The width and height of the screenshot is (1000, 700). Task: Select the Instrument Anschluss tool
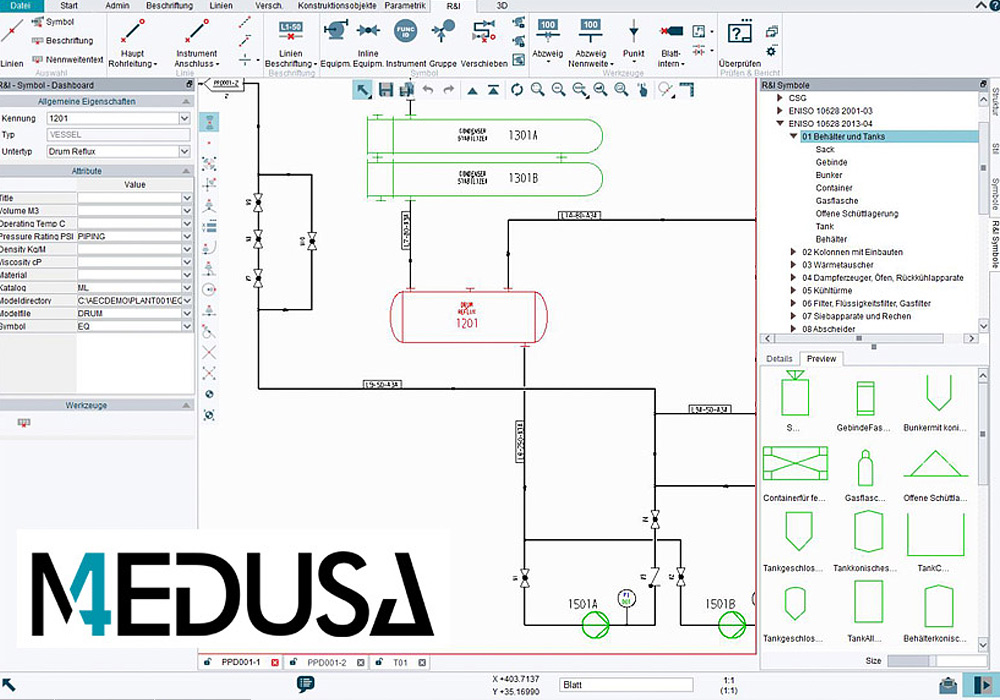click(196, 42)
